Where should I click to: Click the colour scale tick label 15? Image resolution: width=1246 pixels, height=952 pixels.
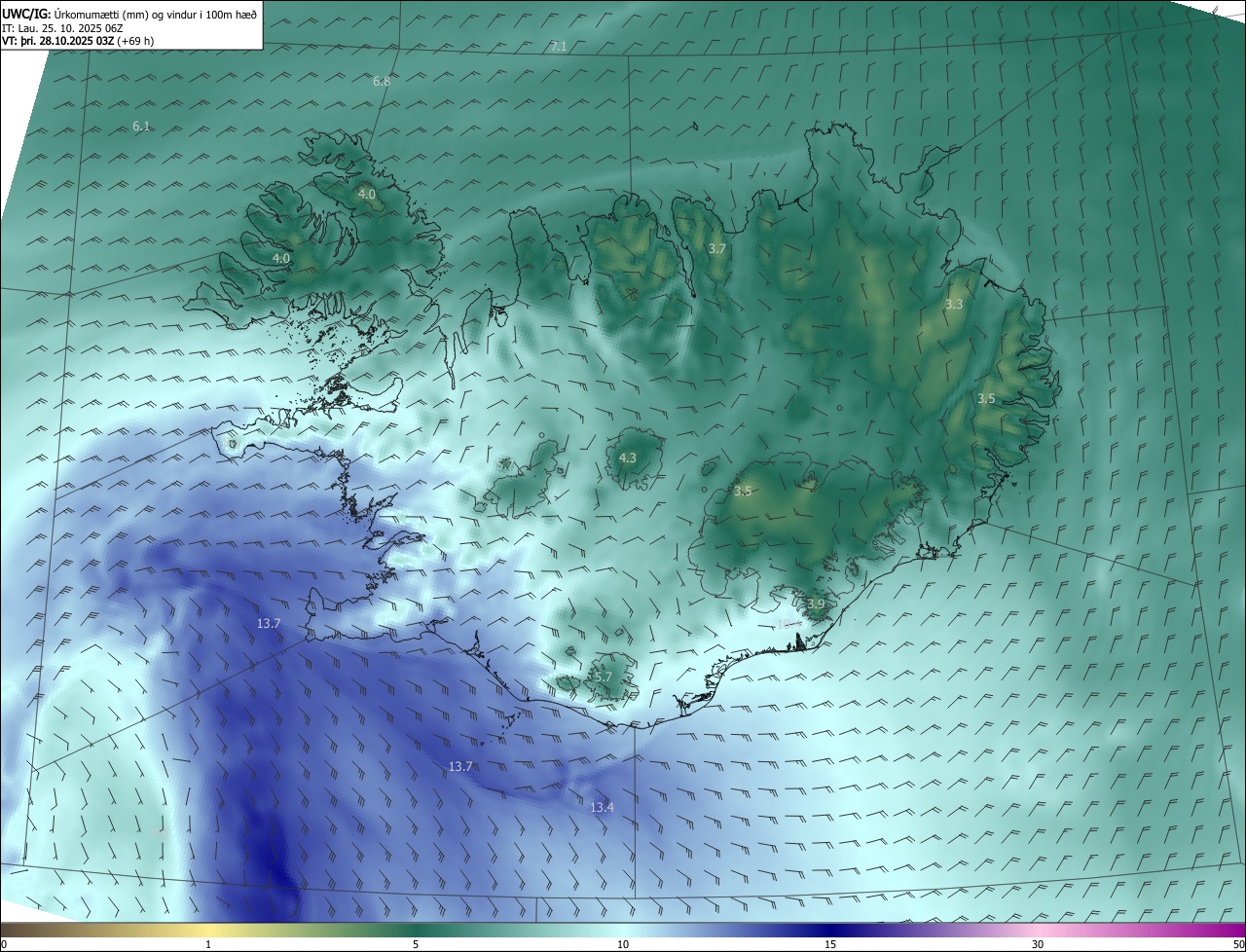pos(830,945)
